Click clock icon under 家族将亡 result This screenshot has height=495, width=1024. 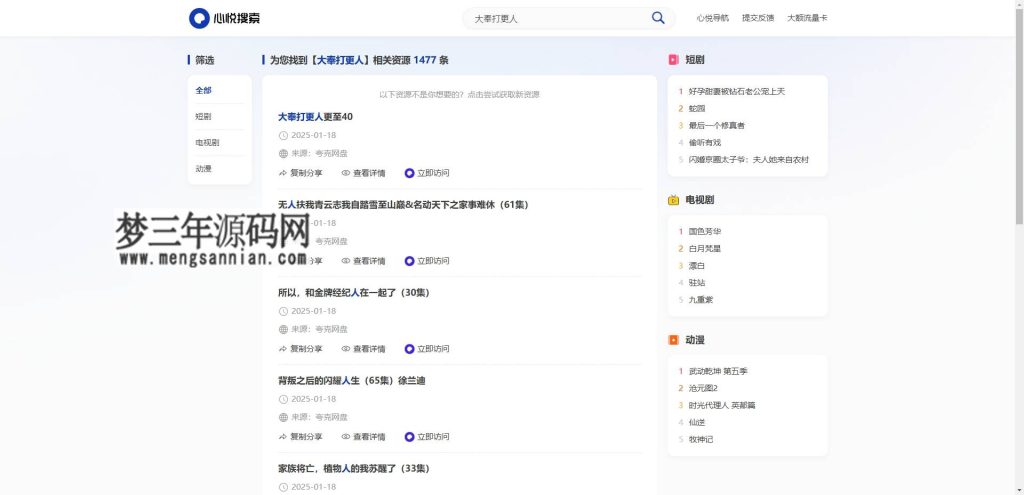click(283, 487)
